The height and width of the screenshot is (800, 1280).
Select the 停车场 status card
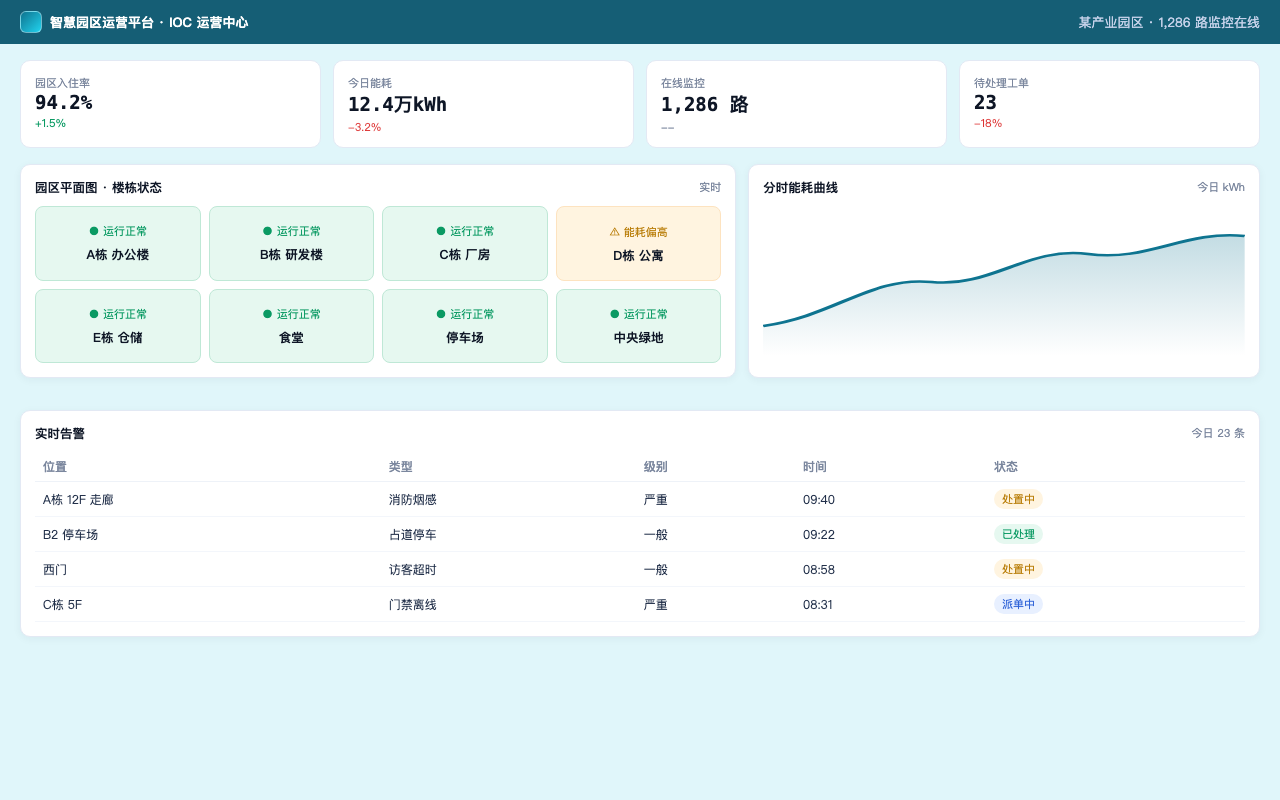point(465,326)
